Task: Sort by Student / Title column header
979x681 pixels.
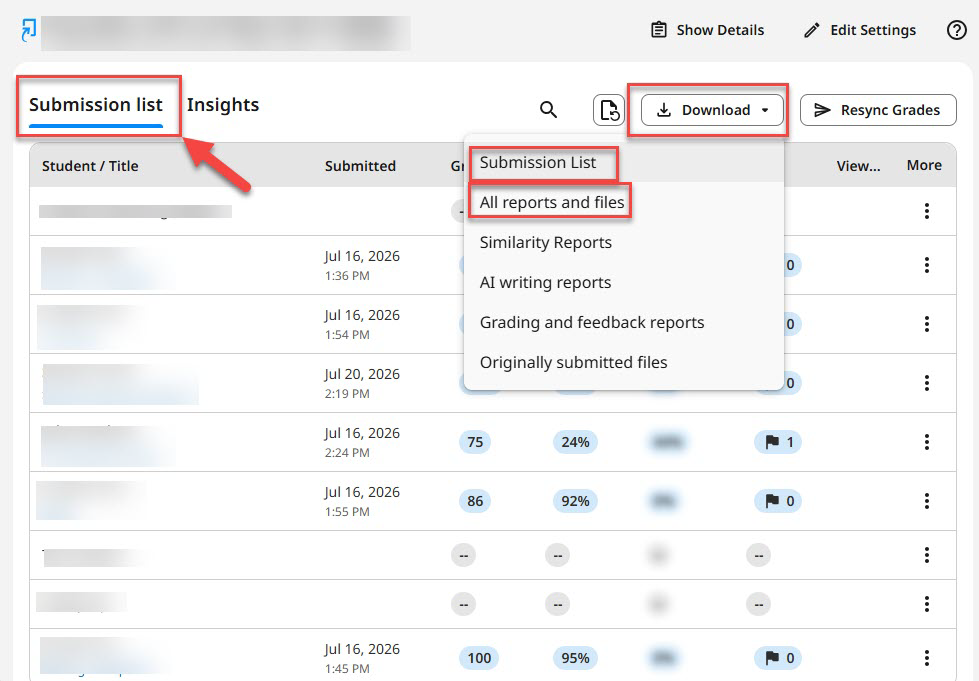Action: (90, 166)
